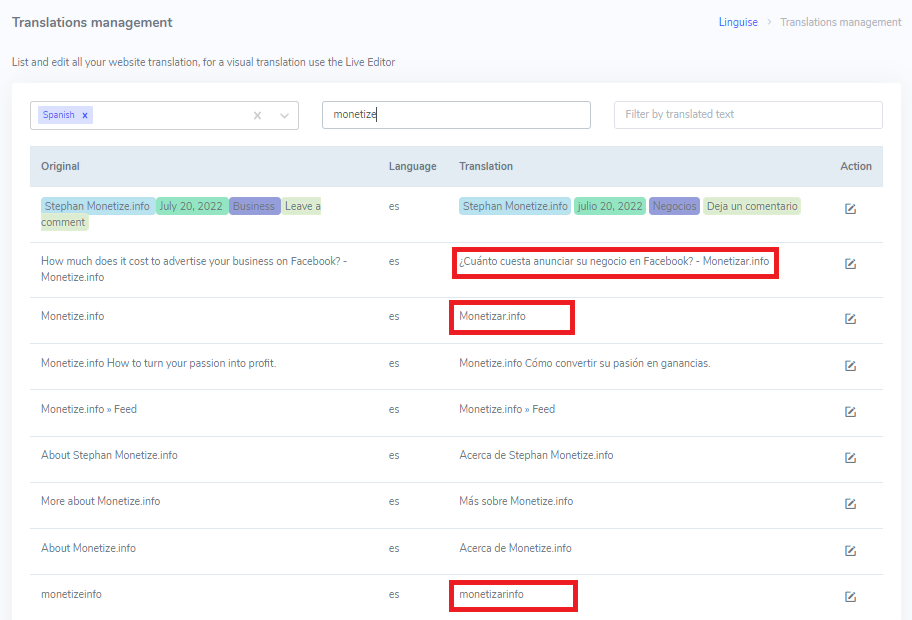Edit the Monetize.info » Feed row
The image size is (912, 620).
(850, 412)
